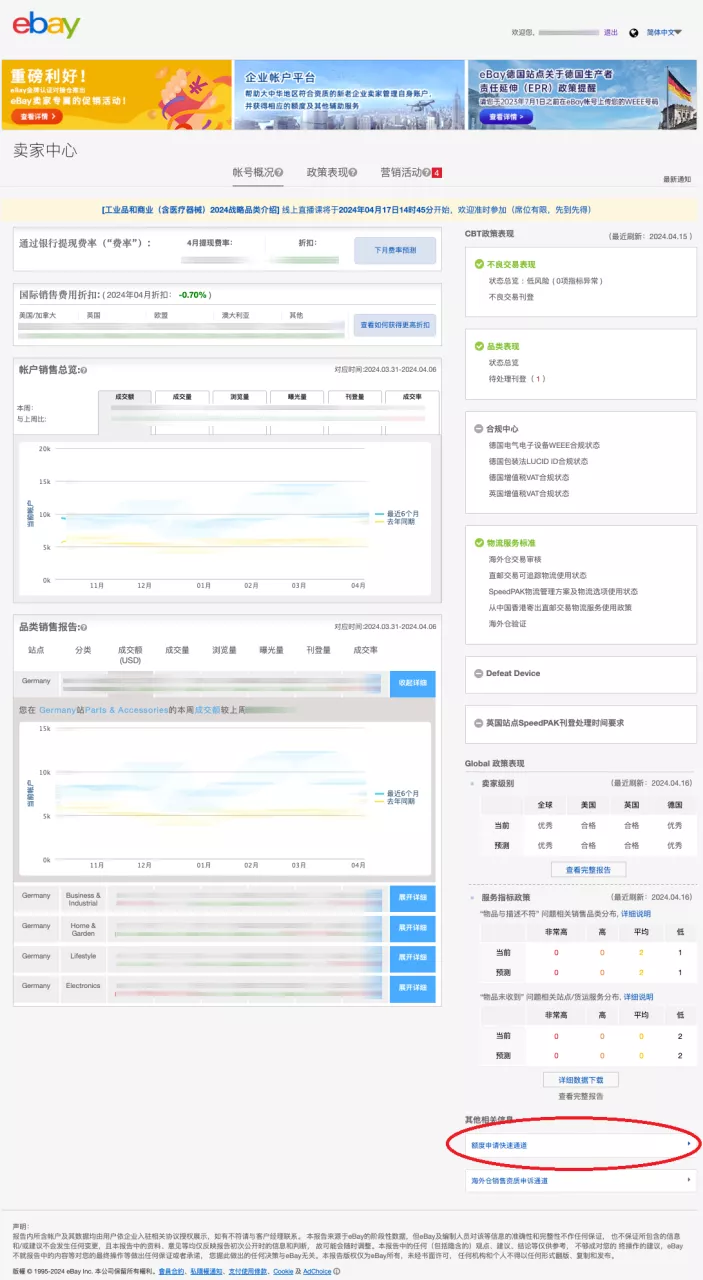Open 英国增值税VAT合规状态
Viewport: 703px width, 1280px height.
click(x=529, y=493)
